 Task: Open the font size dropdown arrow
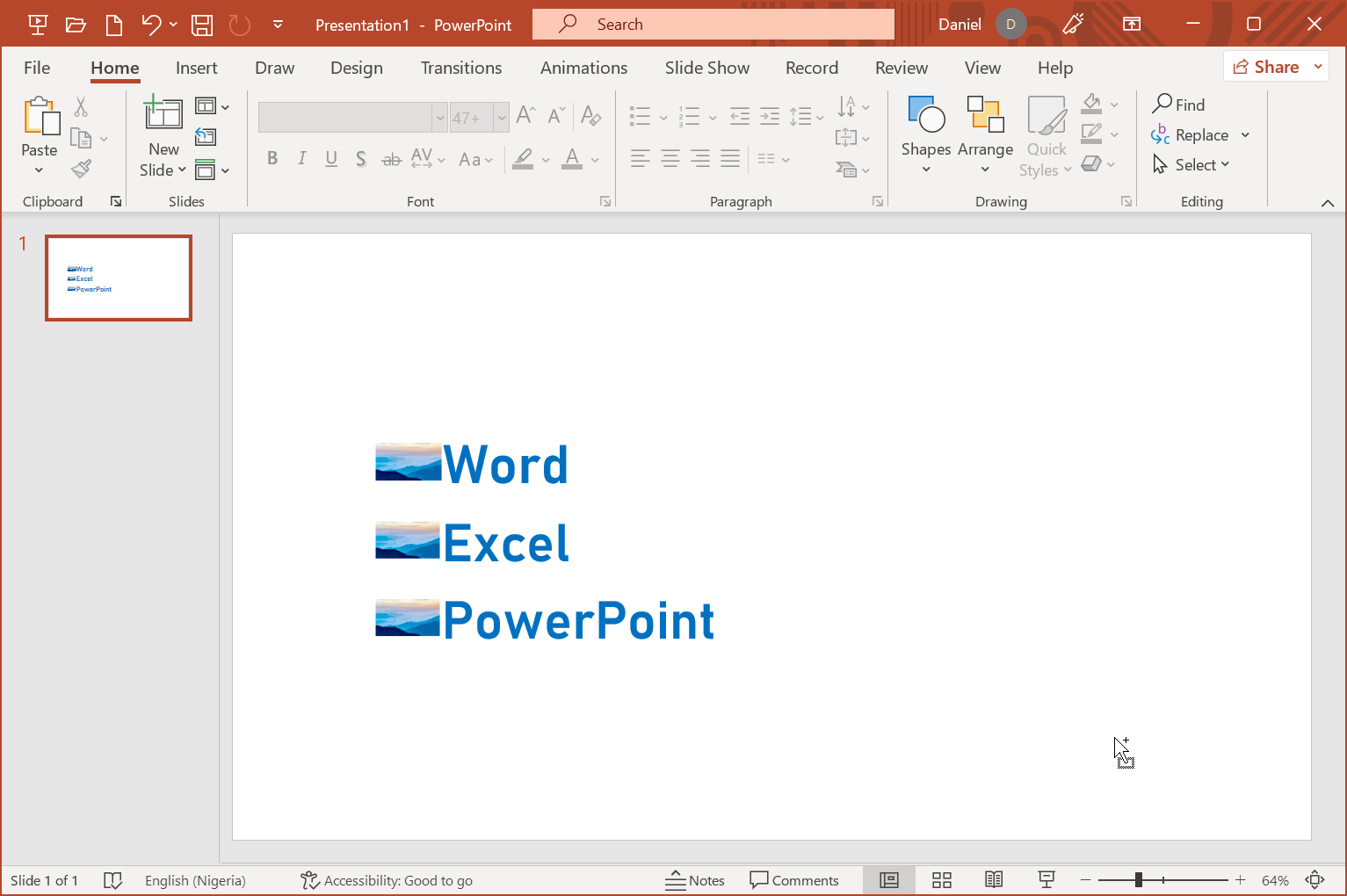[502, 118]
